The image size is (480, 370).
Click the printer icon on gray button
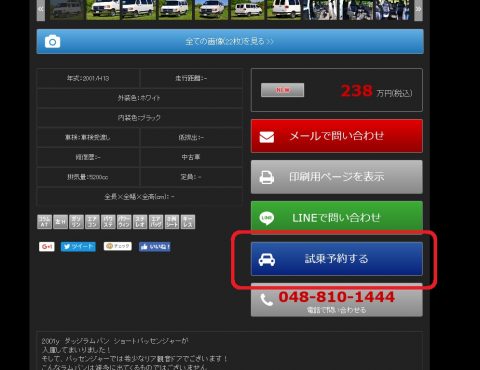(x=267, y=177)
